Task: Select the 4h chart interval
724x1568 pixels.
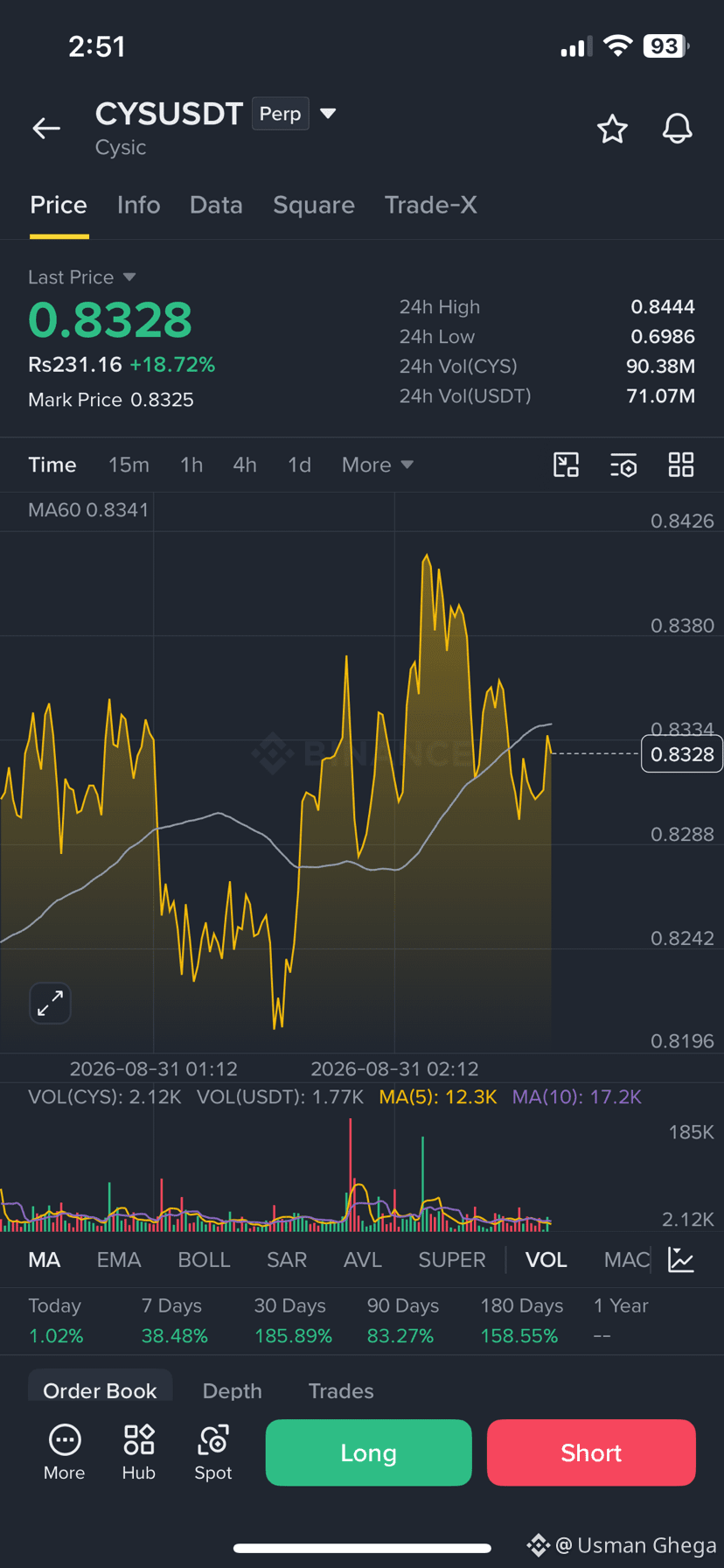Action: pyautogui.click(x=245, y=465)
